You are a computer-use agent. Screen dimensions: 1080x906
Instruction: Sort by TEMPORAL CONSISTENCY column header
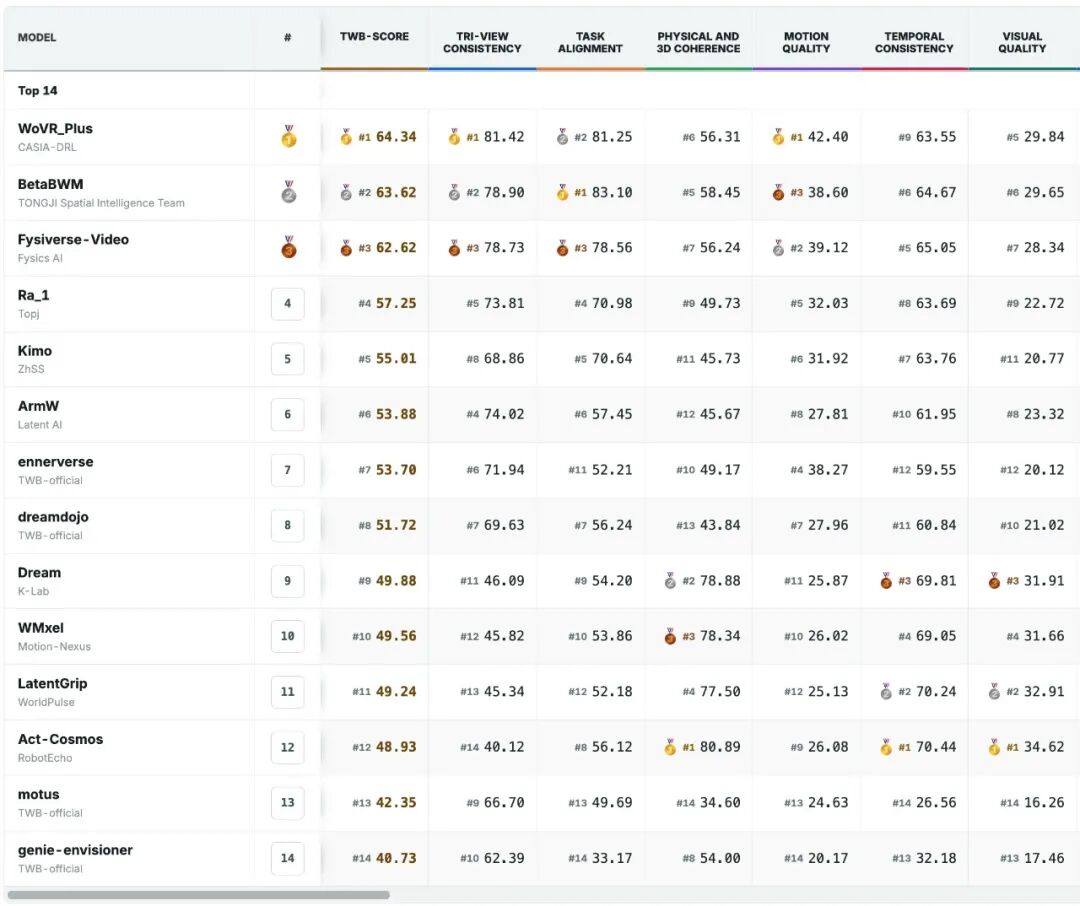pos(914,42)
